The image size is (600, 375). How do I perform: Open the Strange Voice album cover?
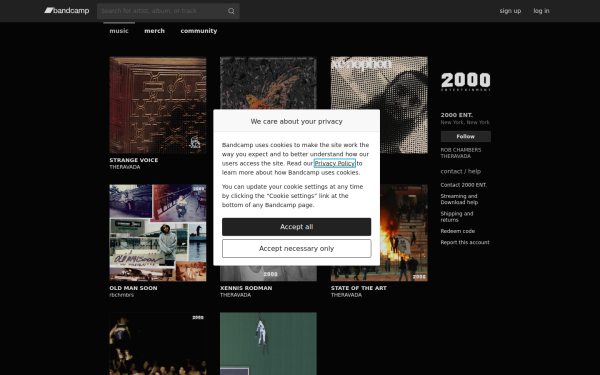(x=158, y=105)
